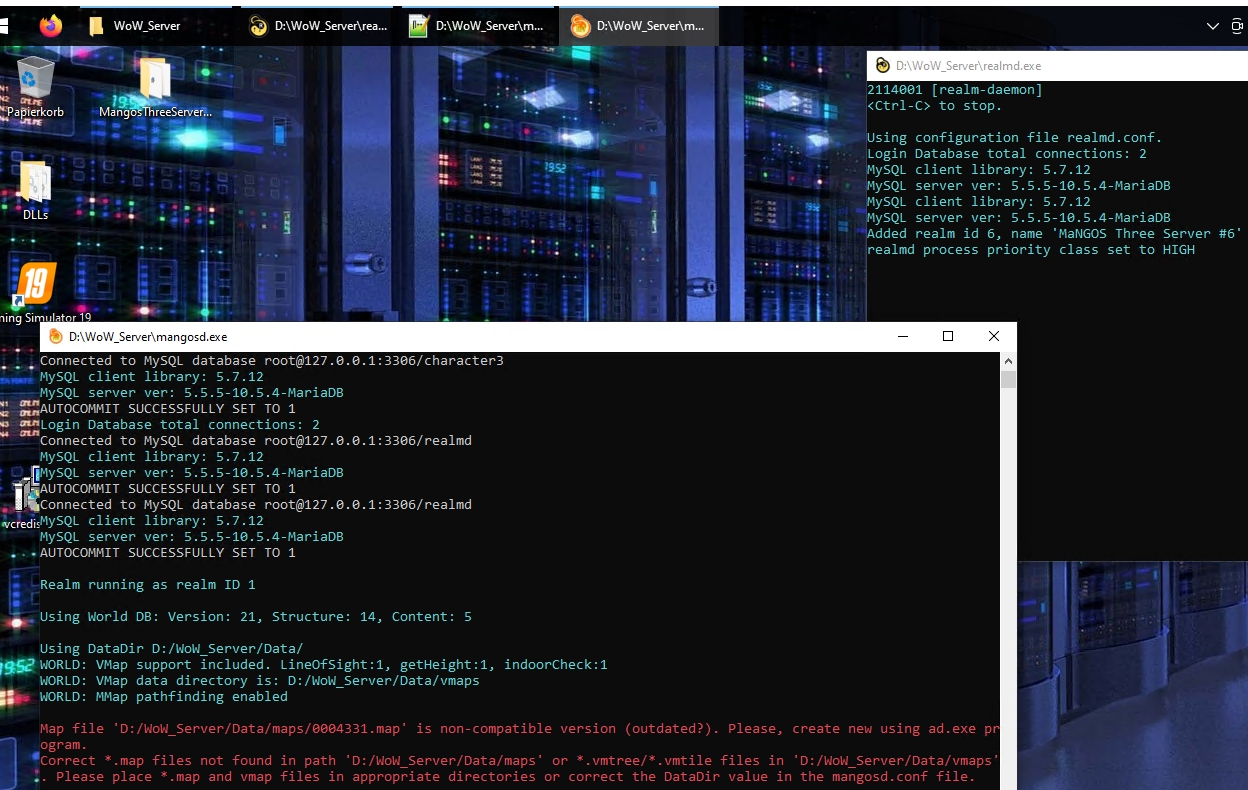Close the mangosd.exe console window
The height and width of the screenshot is (790, 1248).
click(994, 337)
